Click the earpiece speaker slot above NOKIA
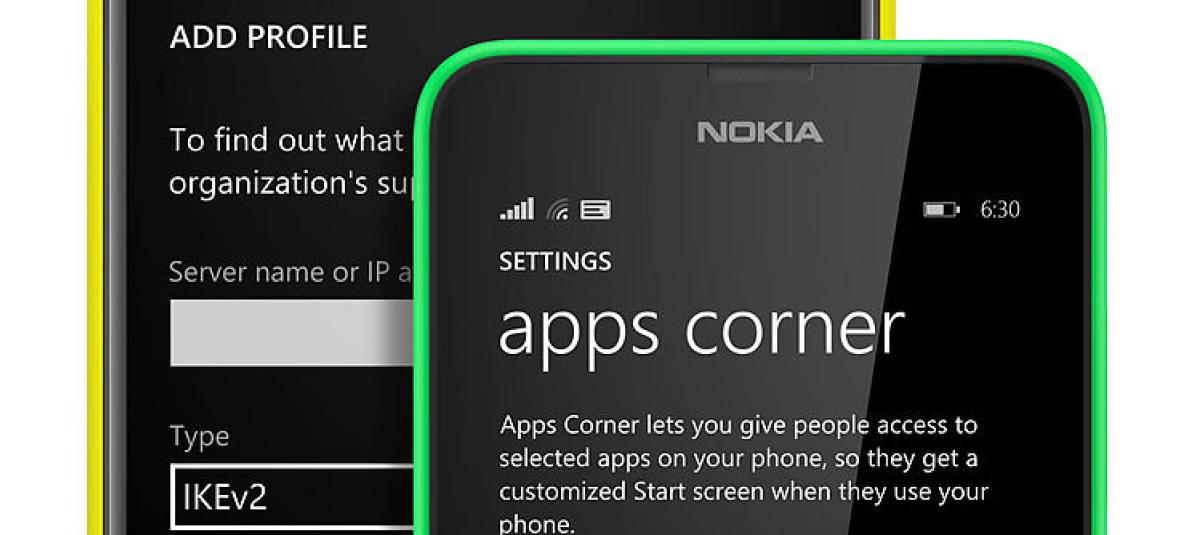The height and width of the screenshot is (535, 1200). [760, 72]
